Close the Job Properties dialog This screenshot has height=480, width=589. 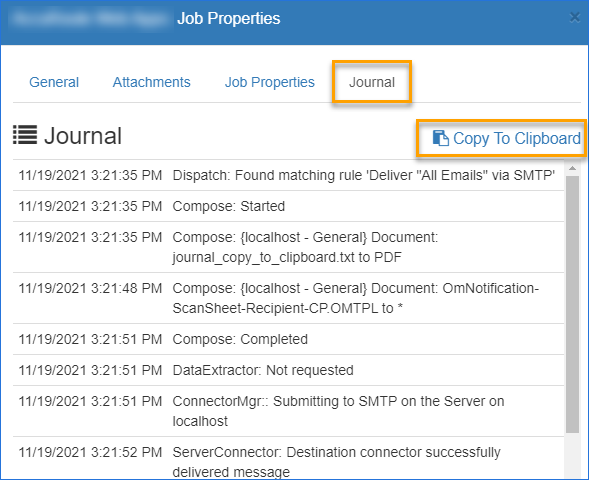click(575, 17)
